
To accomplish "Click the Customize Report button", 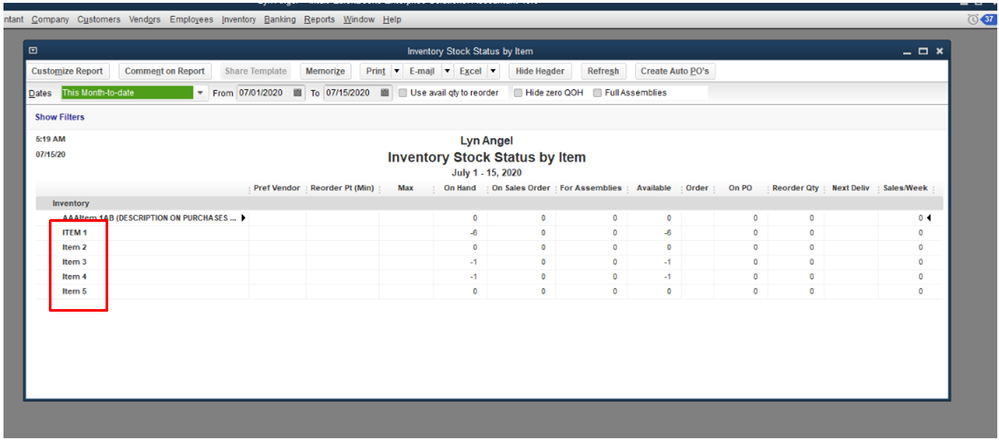I will [67, 71].
